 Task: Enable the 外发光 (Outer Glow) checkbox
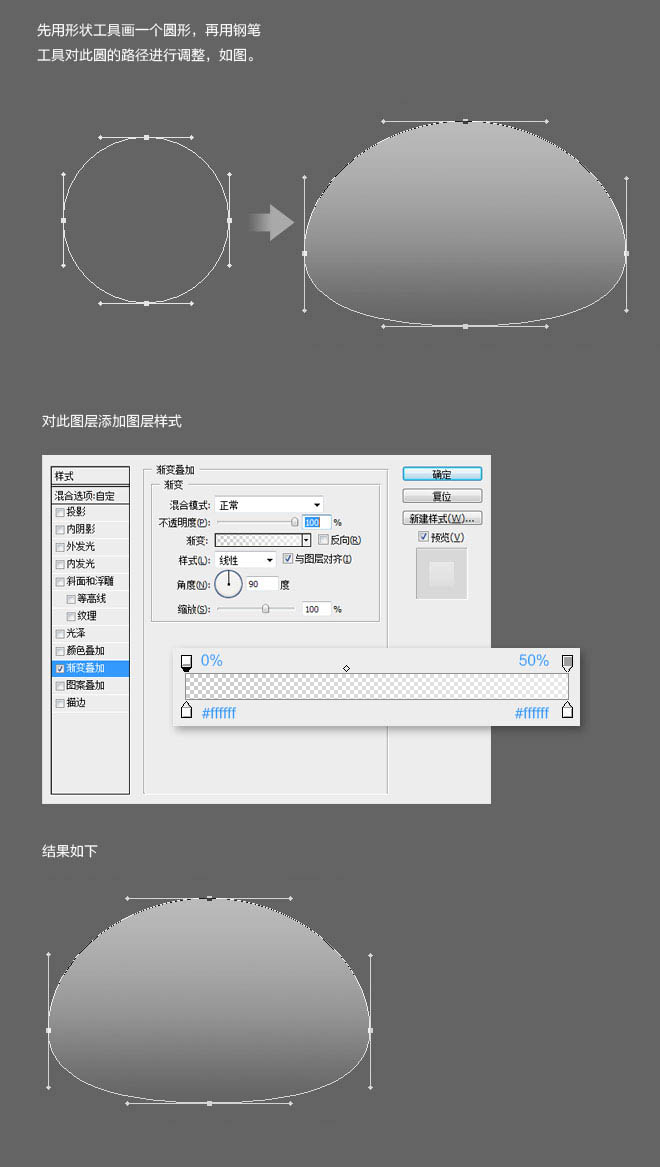tap(60, 546)
